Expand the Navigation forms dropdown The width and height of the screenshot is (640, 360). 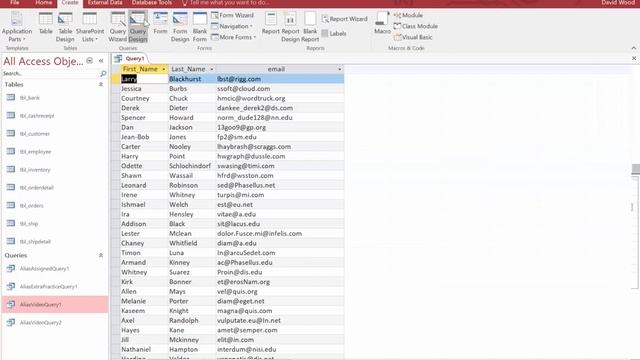coord(232,26)
